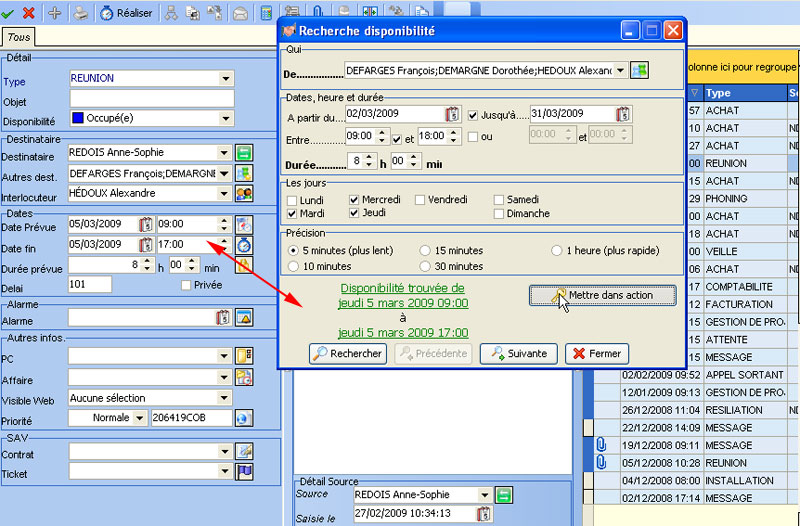Screen dimensions: 800x526
Task: Click the people icon beside Interlocuteur
Action: click(x=244, y=193)
